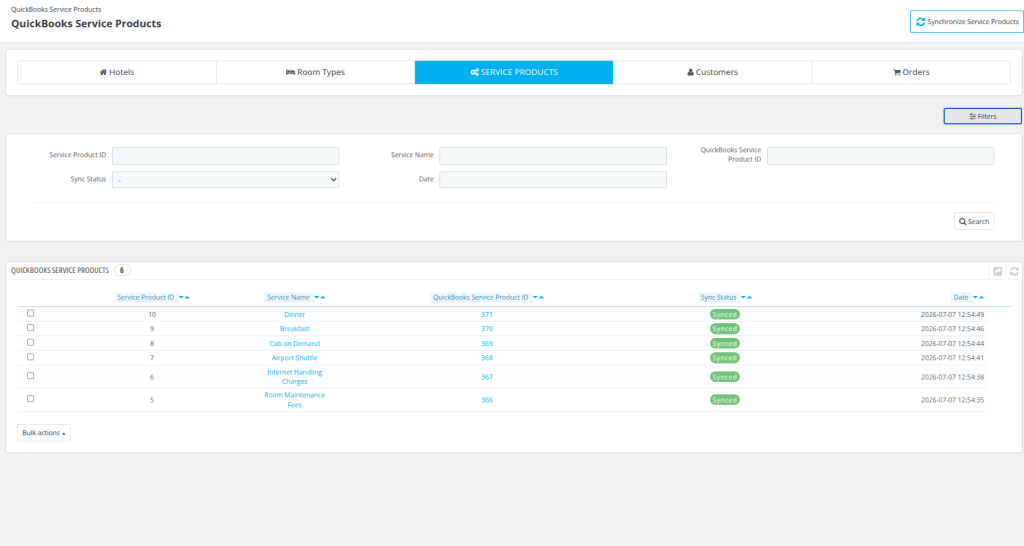Click QuickBooks product ID 367
The height and width of the screenshot is (546, 1024).
pos(487,377)
